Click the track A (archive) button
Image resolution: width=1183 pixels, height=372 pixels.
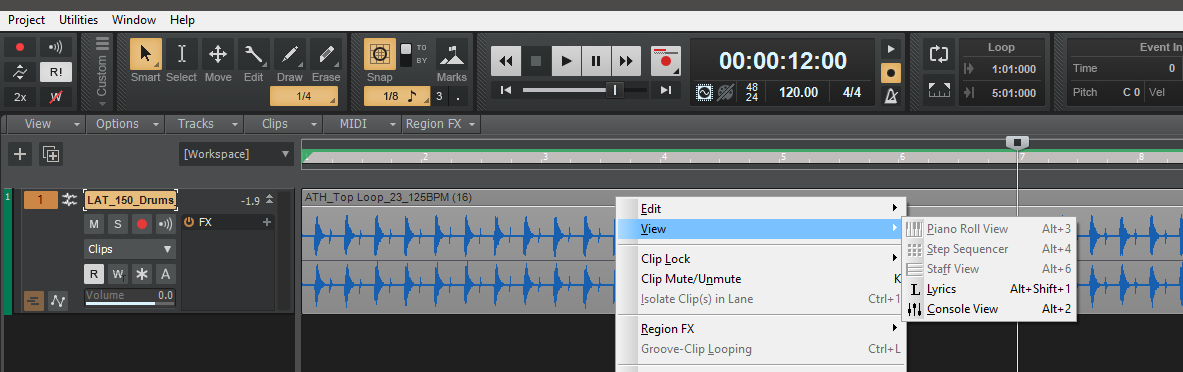164,273
